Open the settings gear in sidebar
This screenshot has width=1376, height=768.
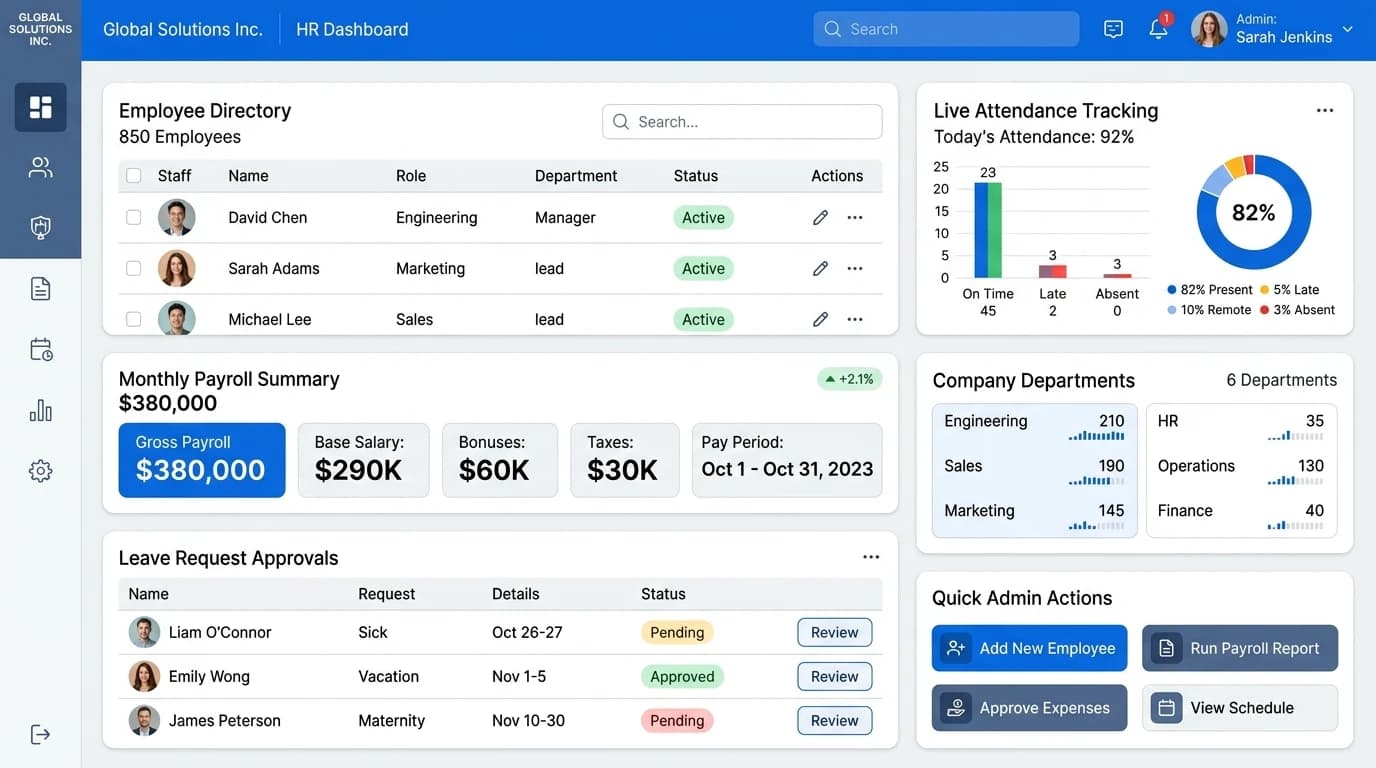[41, 471]
